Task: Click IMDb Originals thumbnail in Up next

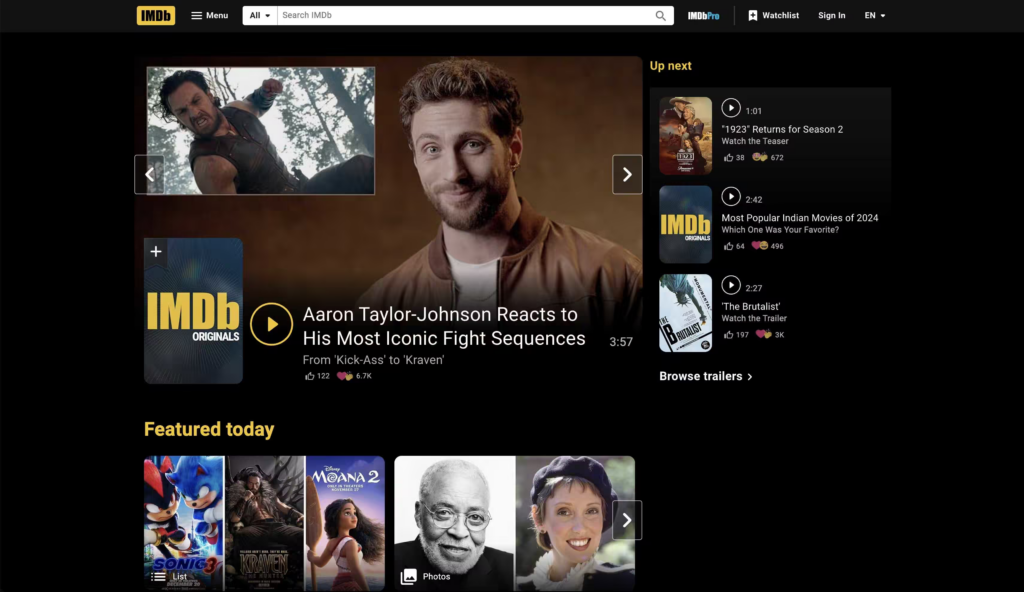Action: pos(685,224)
